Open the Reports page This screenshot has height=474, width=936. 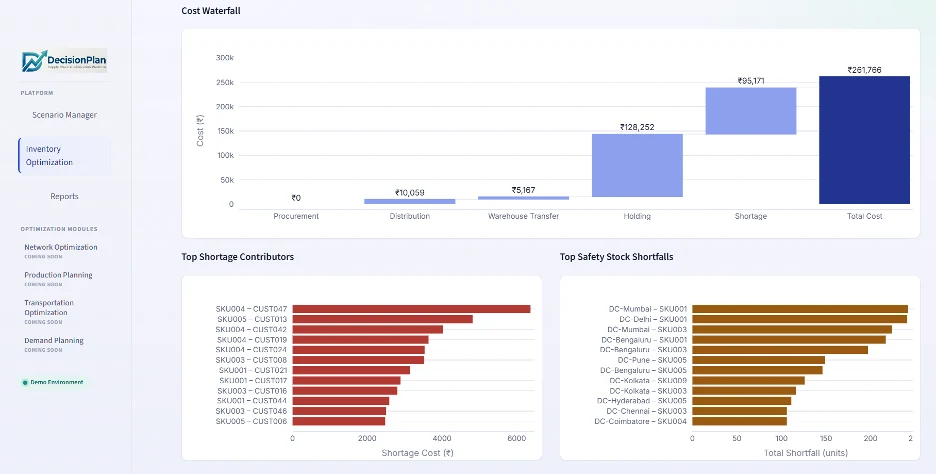pyautogui.click(x=64, y=196)
